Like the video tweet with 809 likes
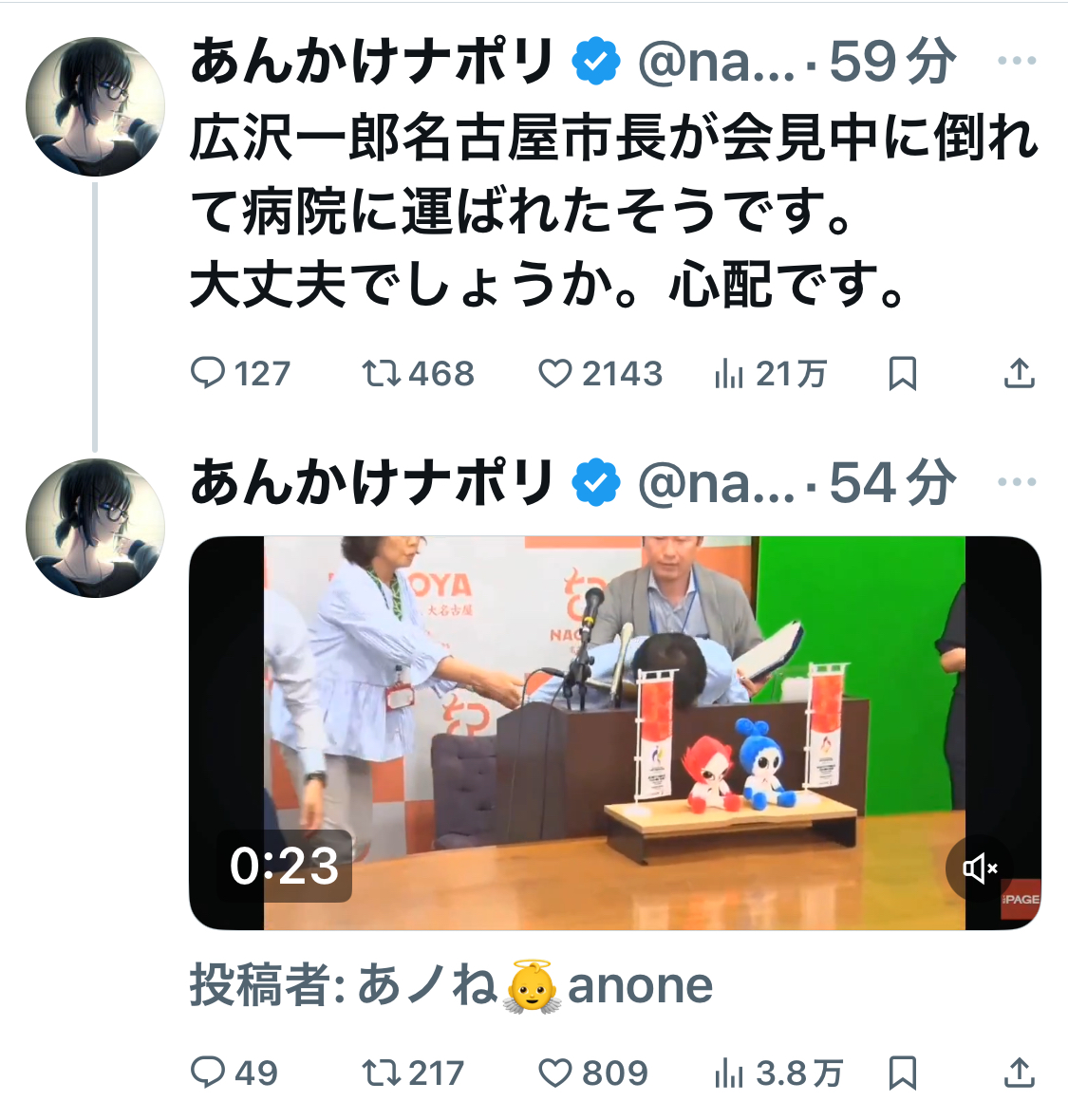The height and width of the screenshot is (1120, 1068). (x=593, y=1073)
